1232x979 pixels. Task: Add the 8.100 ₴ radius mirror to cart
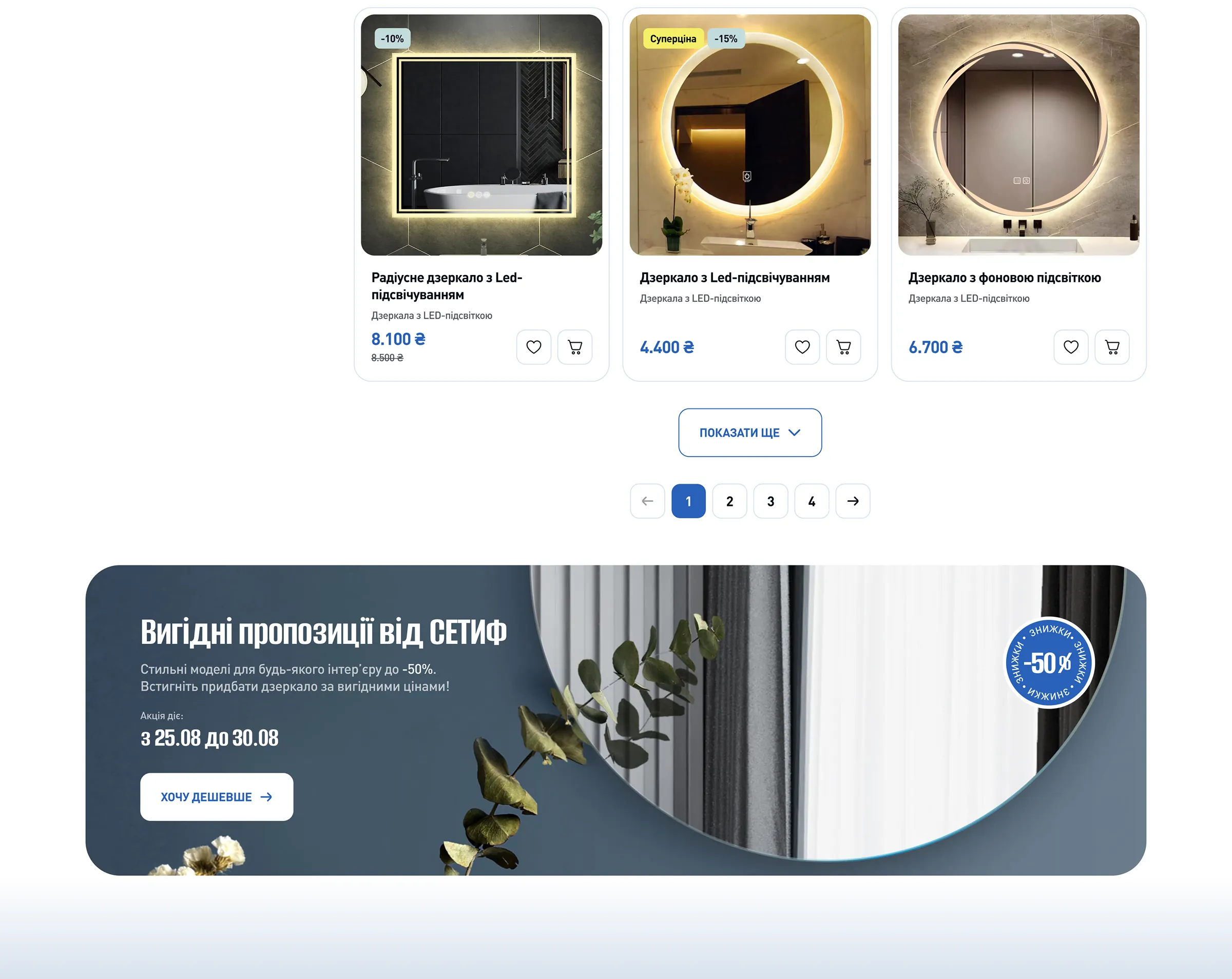(x=574, y=347)
